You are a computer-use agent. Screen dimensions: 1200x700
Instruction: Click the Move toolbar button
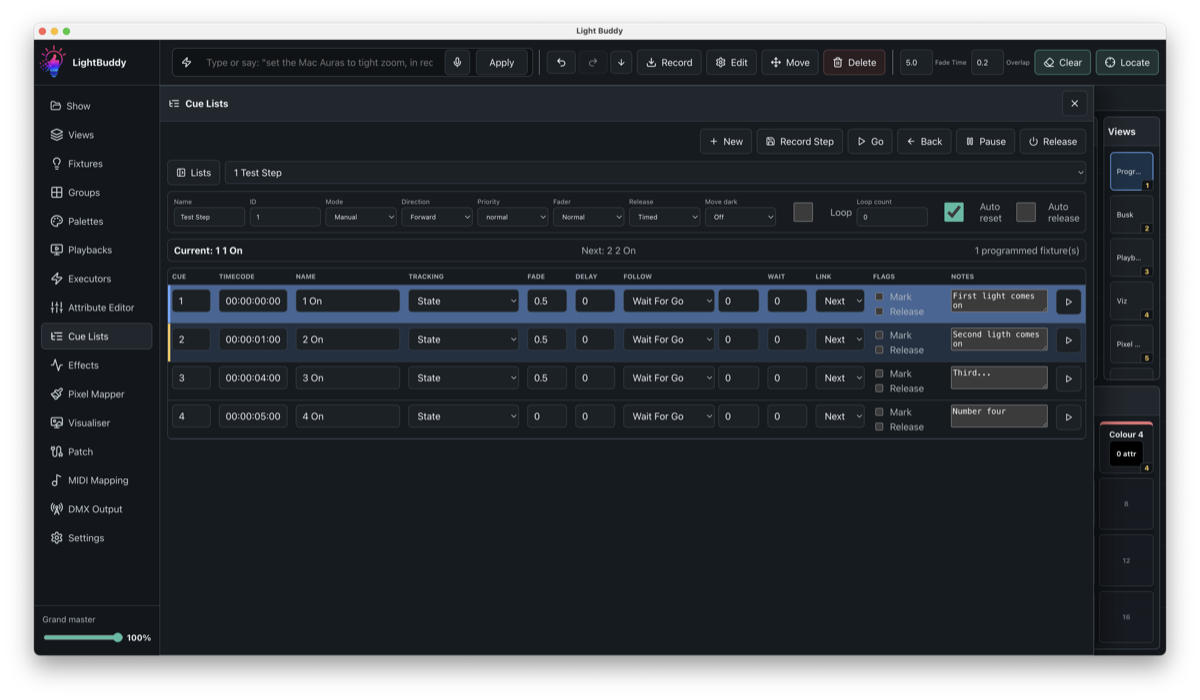[x=790, y=62]
